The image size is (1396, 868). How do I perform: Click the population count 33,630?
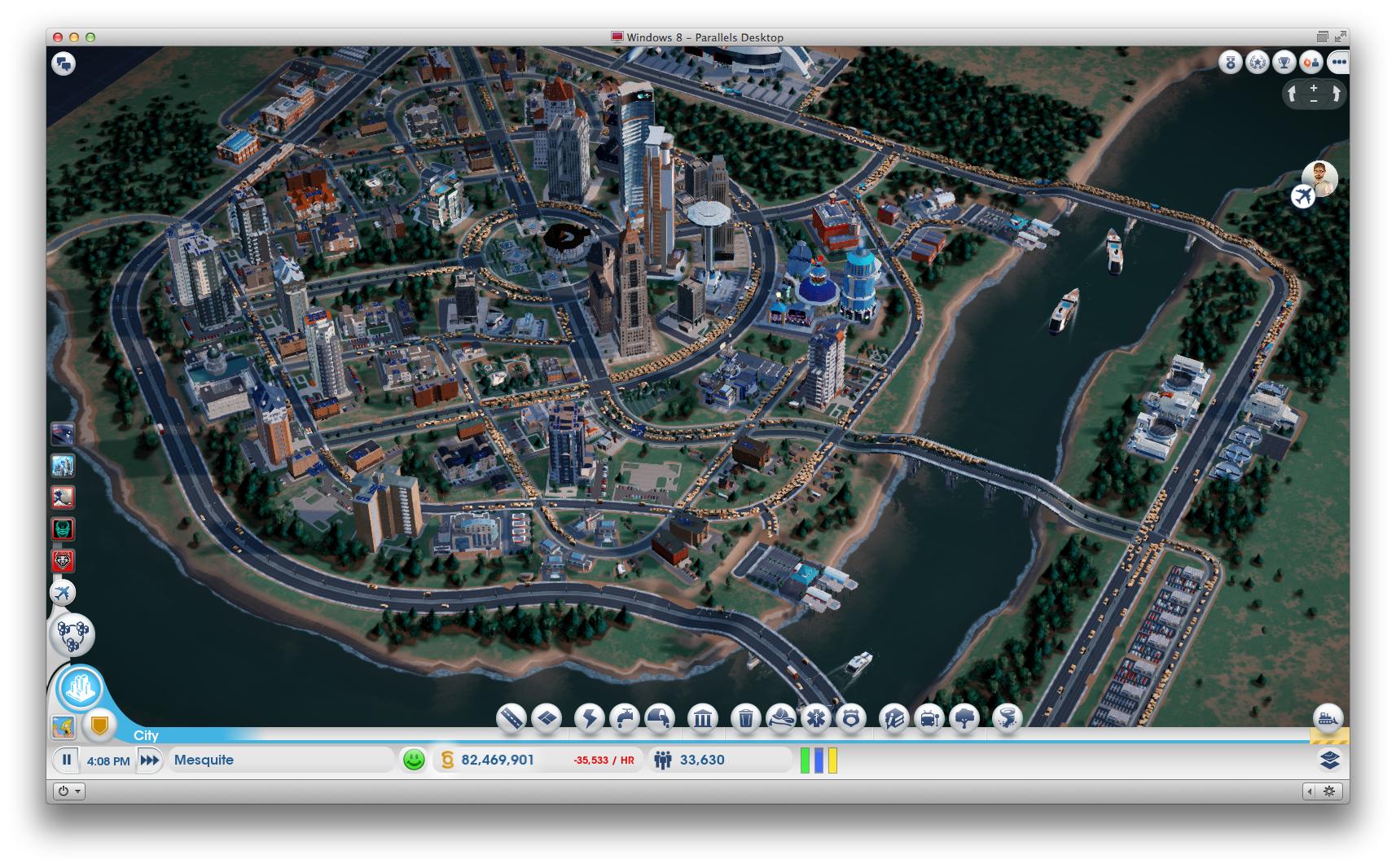pyautogui.click(x=701, y=760)
